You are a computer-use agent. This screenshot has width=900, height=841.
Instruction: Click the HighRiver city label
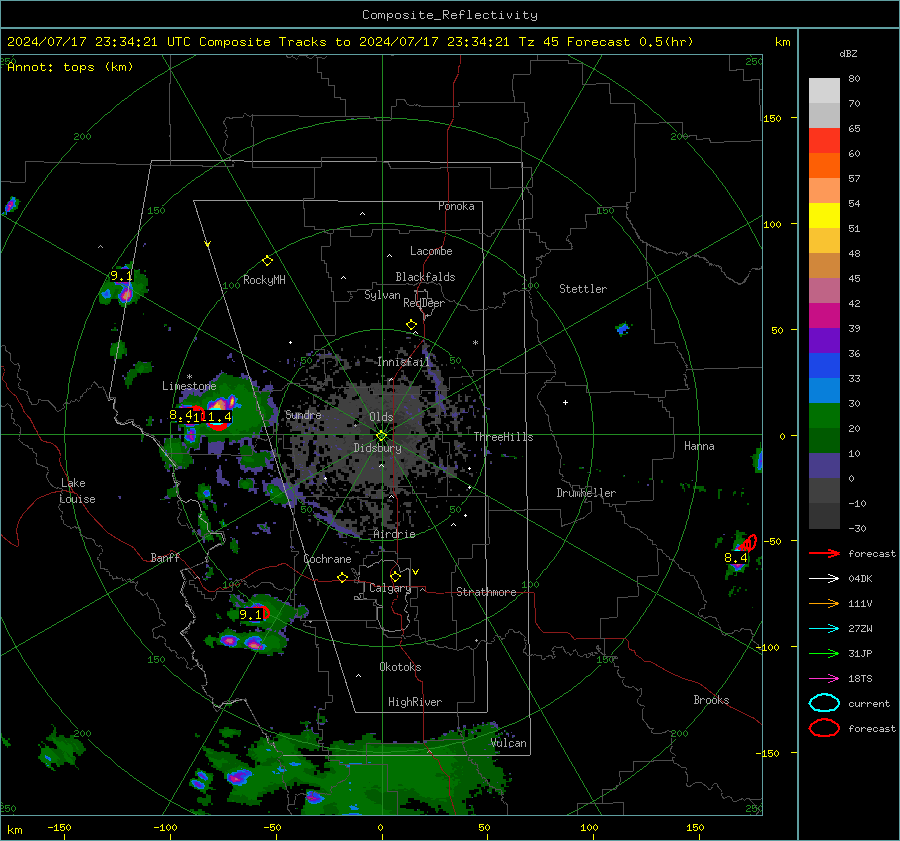[x=415, y=702]
